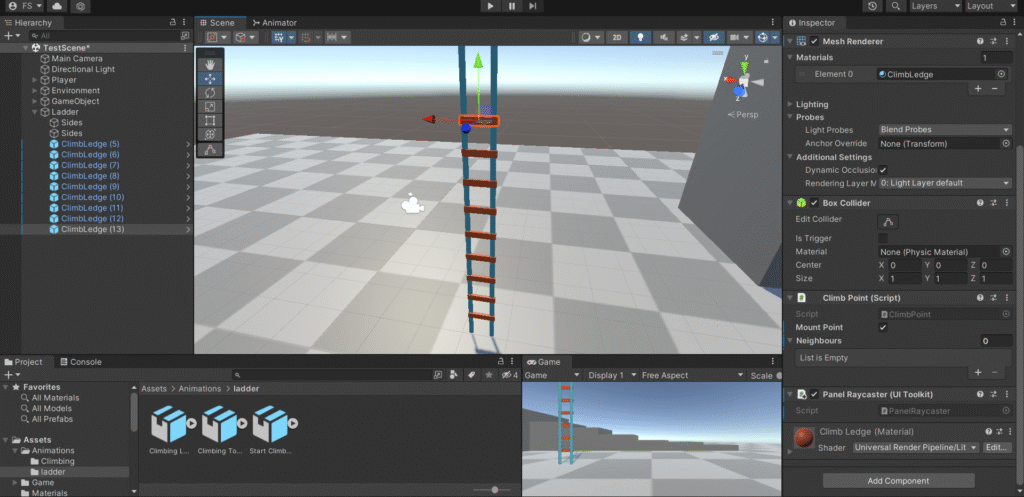Select the Rect tool in scene toolbar

(210, 120)
